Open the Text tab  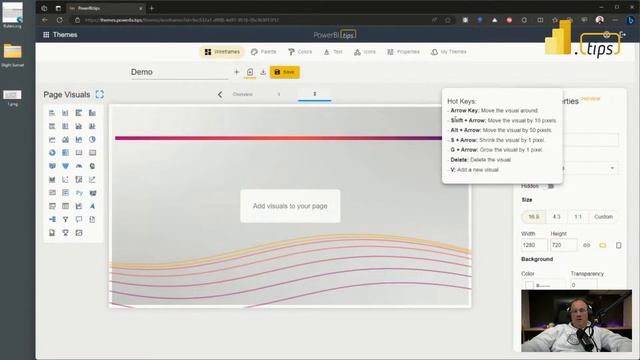coord(333,52)
